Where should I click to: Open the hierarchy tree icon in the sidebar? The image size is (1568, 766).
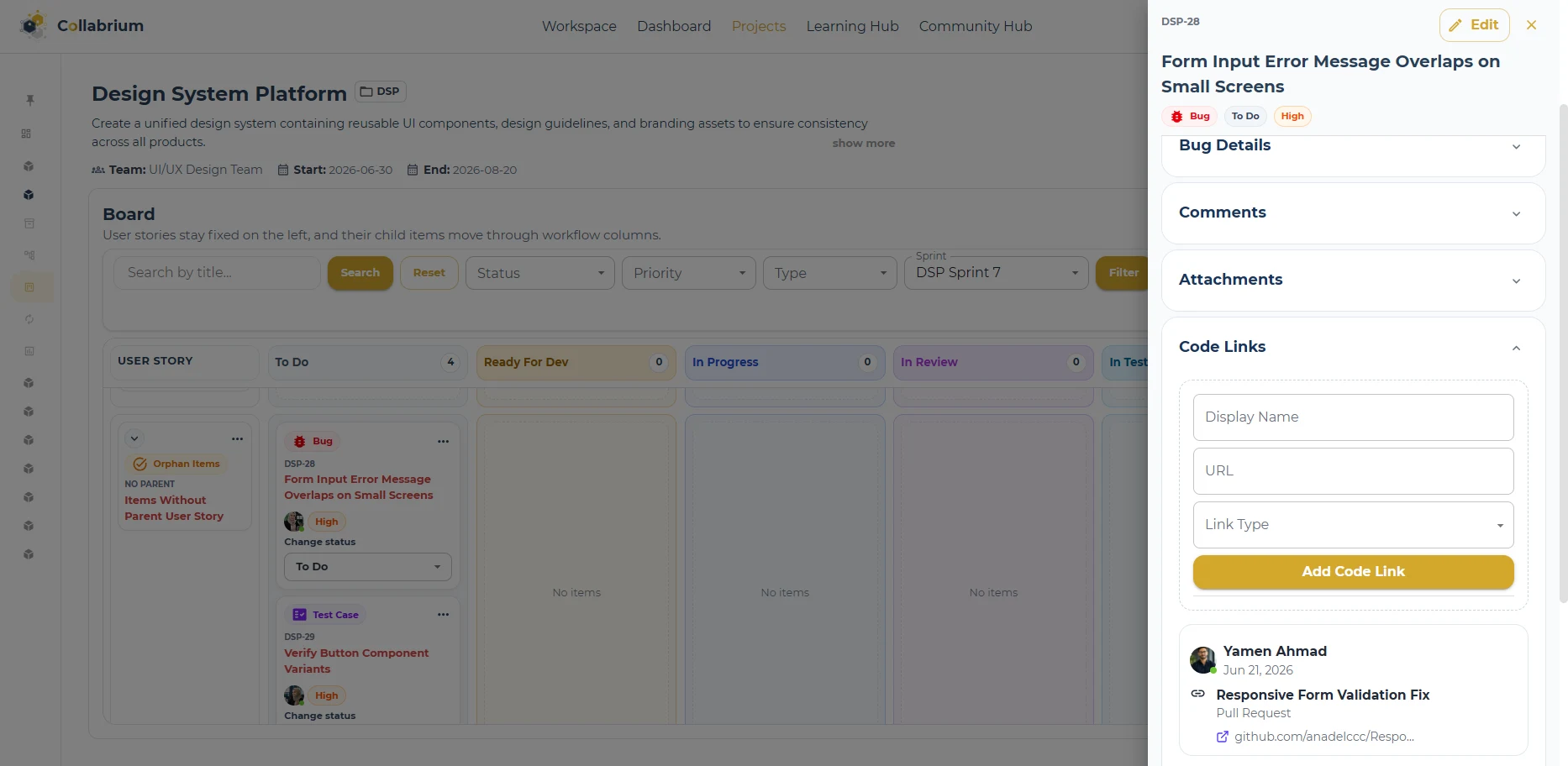click(x=29, y=254)
